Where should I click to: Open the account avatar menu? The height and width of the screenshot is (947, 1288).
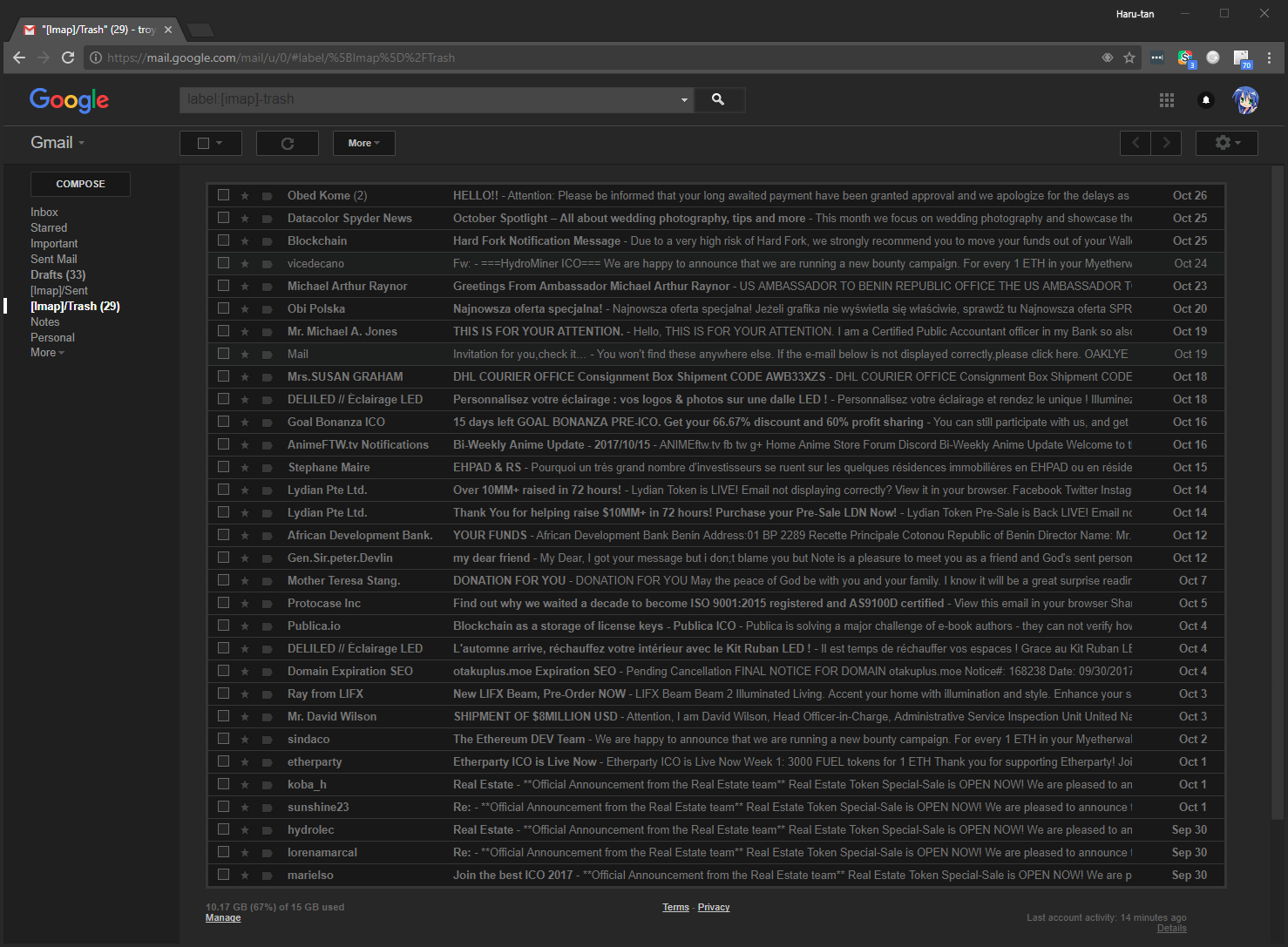coord(1245,100)
